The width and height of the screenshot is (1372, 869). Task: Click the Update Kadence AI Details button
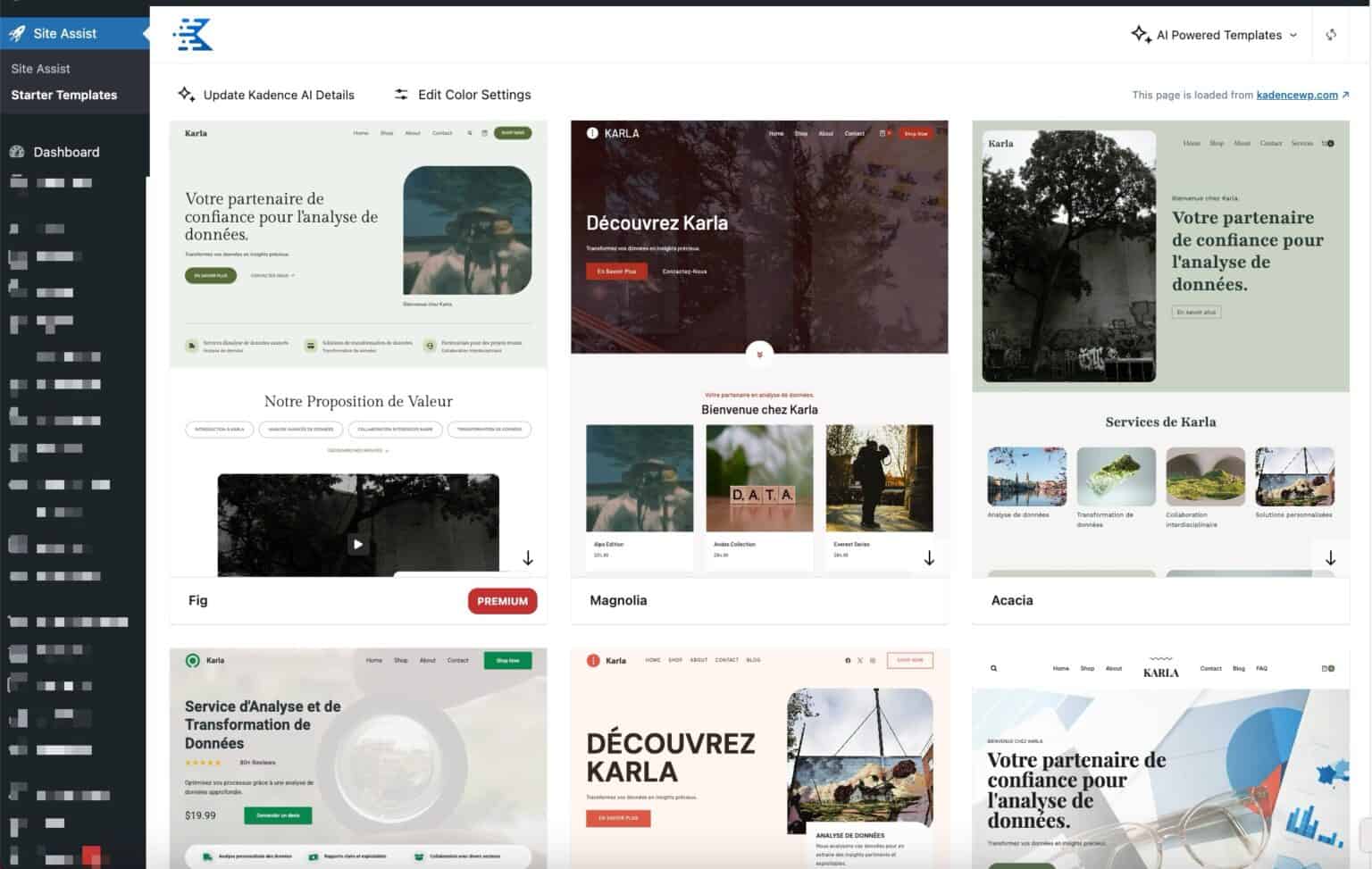(278, 94)
